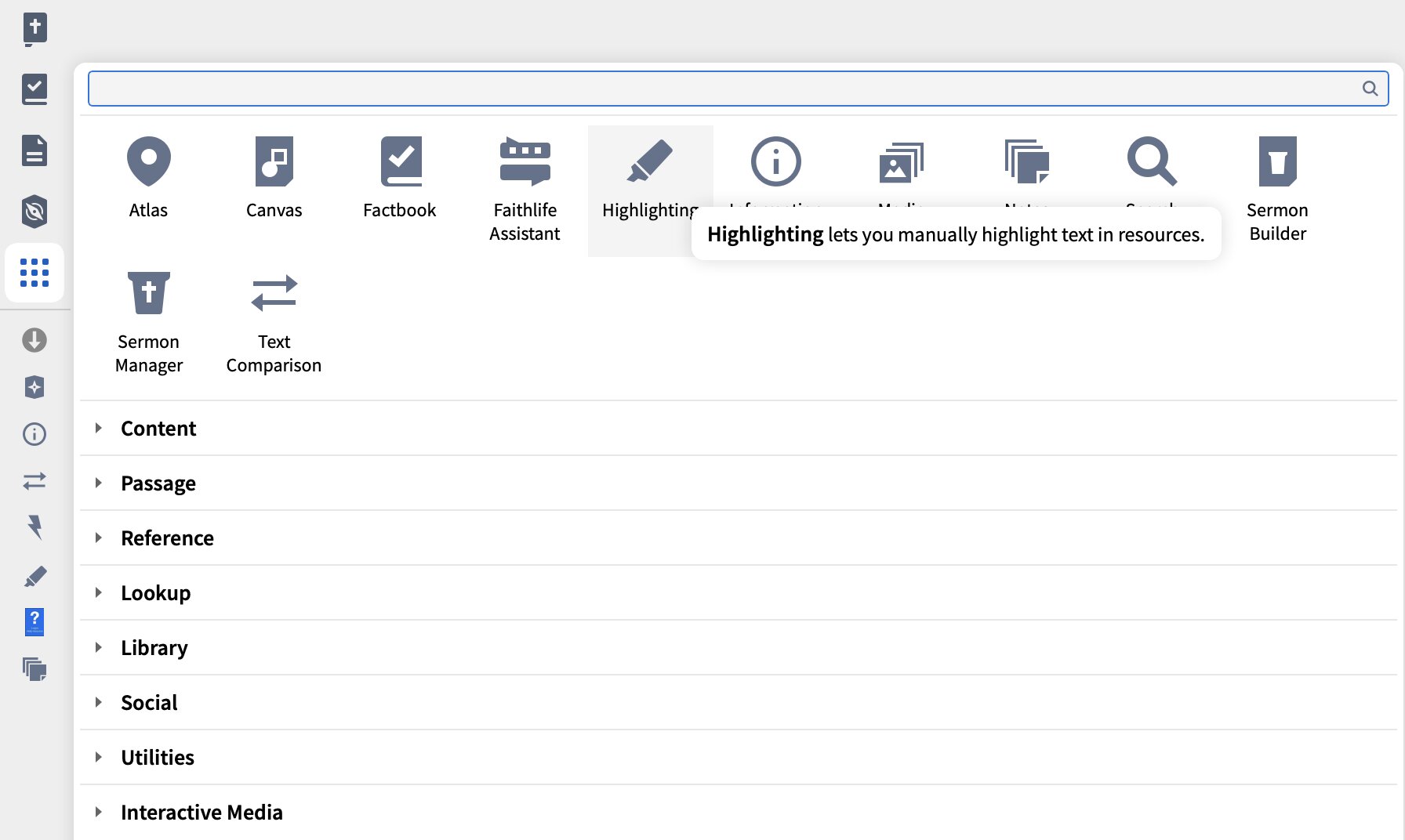The image size is (1405, 840).
Task: Click the download arrow sidebar icon
Action: point(34,340)
